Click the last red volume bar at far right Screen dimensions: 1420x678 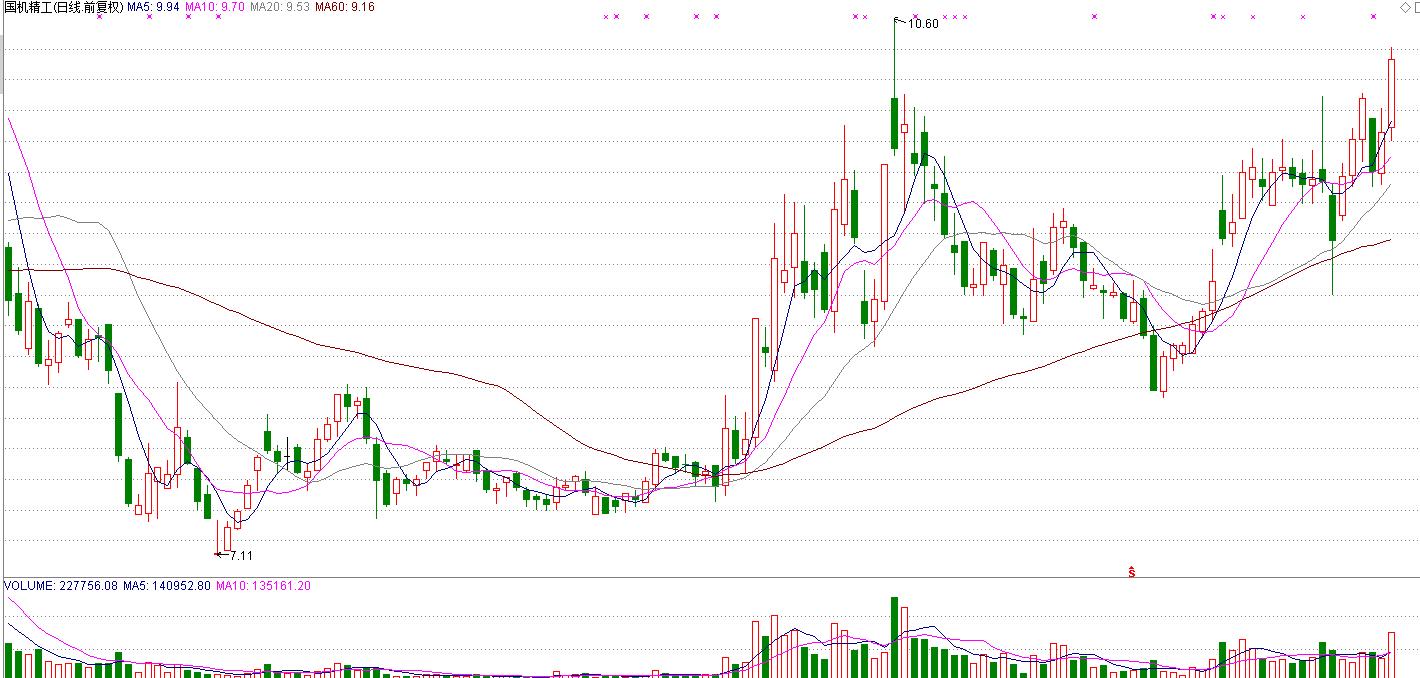pyautogui.click(x=1391, y=654)
